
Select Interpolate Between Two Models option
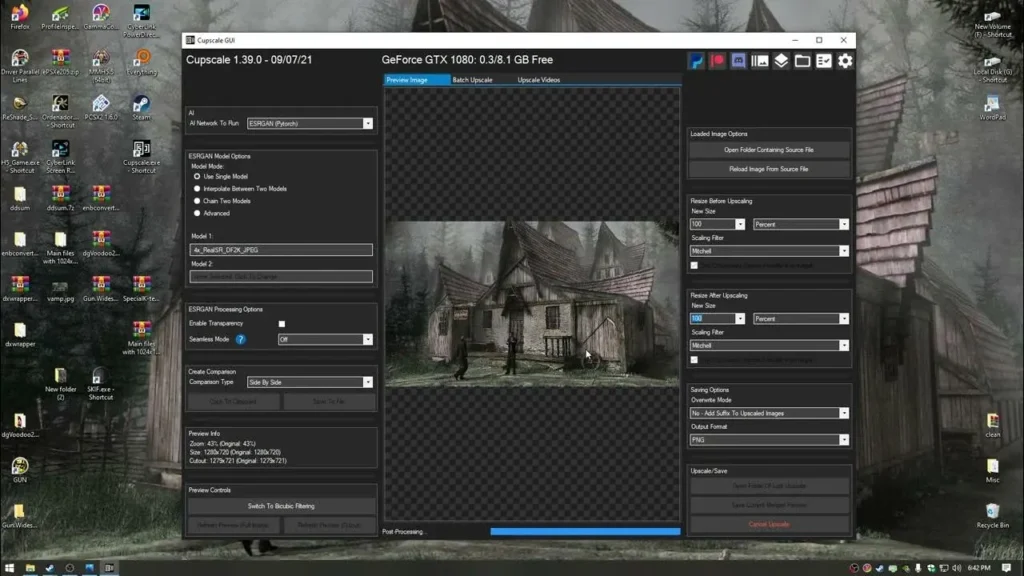click(x=197, y=188)
